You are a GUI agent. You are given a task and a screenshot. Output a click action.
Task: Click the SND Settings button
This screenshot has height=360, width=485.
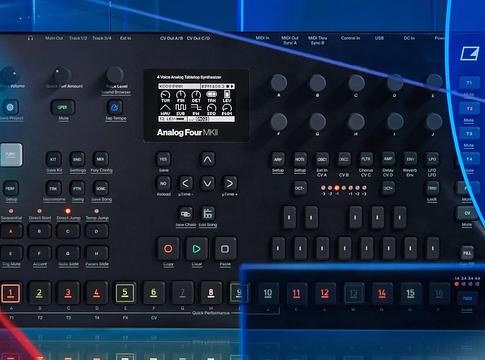point(77,159)
